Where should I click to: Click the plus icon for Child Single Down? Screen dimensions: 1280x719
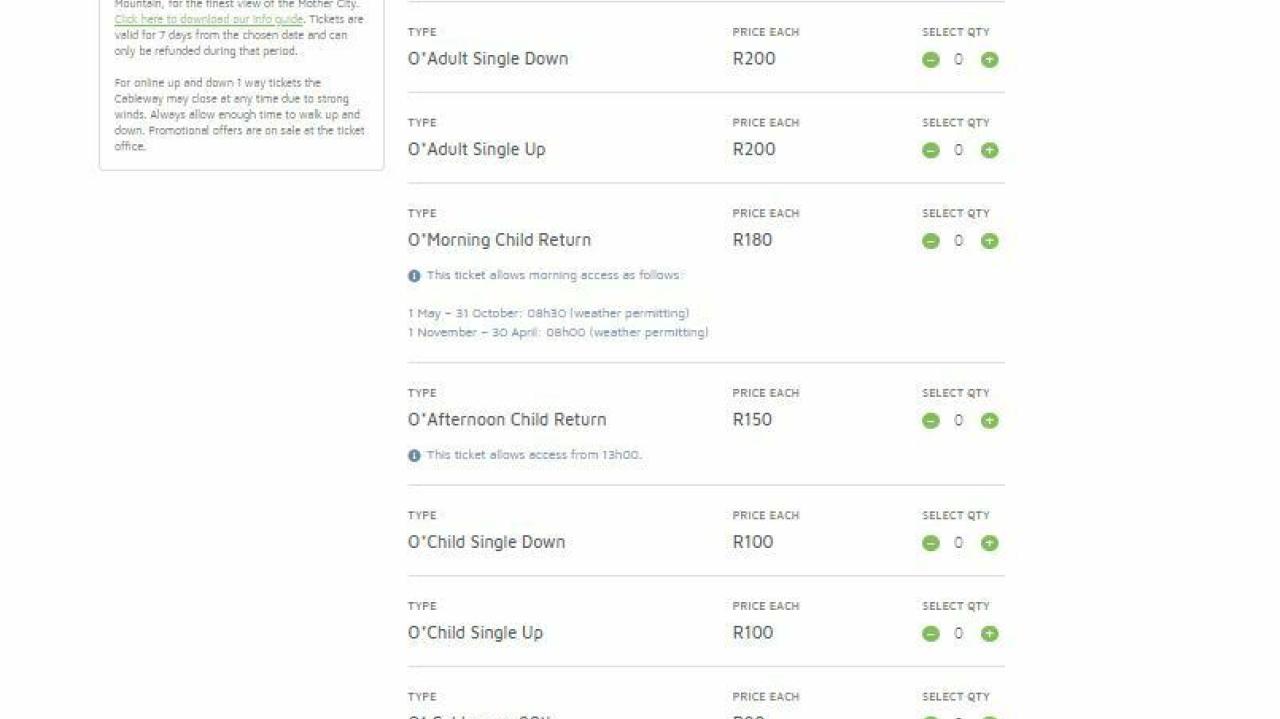coord(989,543)
